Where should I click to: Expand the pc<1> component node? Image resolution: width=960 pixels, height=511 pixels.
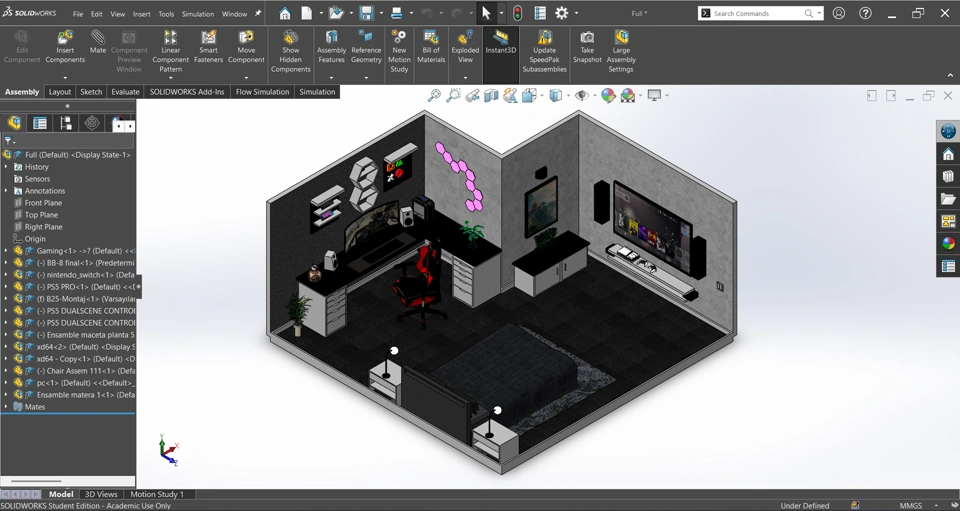[6, 382]
